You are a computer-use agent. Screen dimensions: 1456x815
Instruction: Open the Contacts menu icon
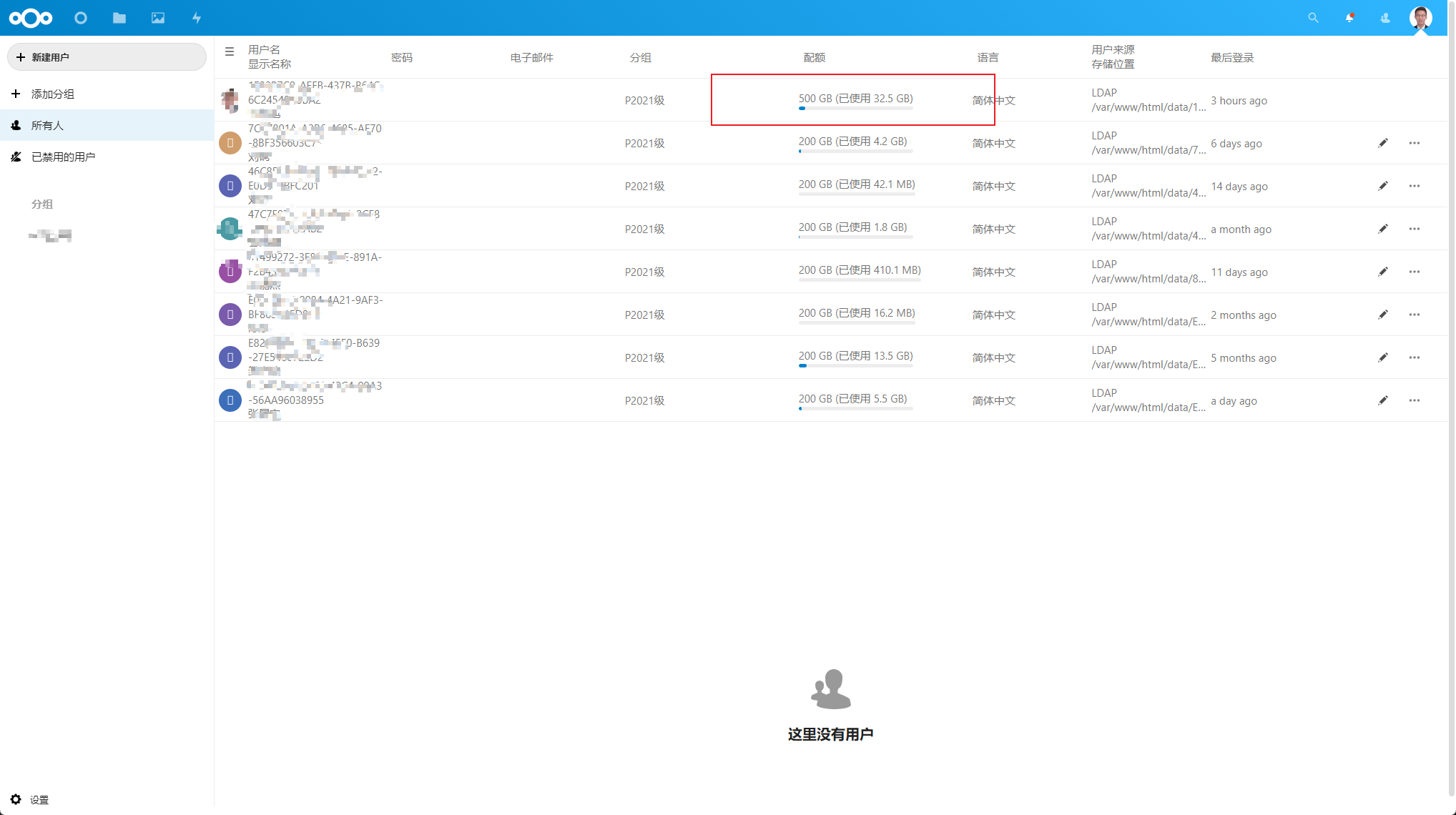1385,18
